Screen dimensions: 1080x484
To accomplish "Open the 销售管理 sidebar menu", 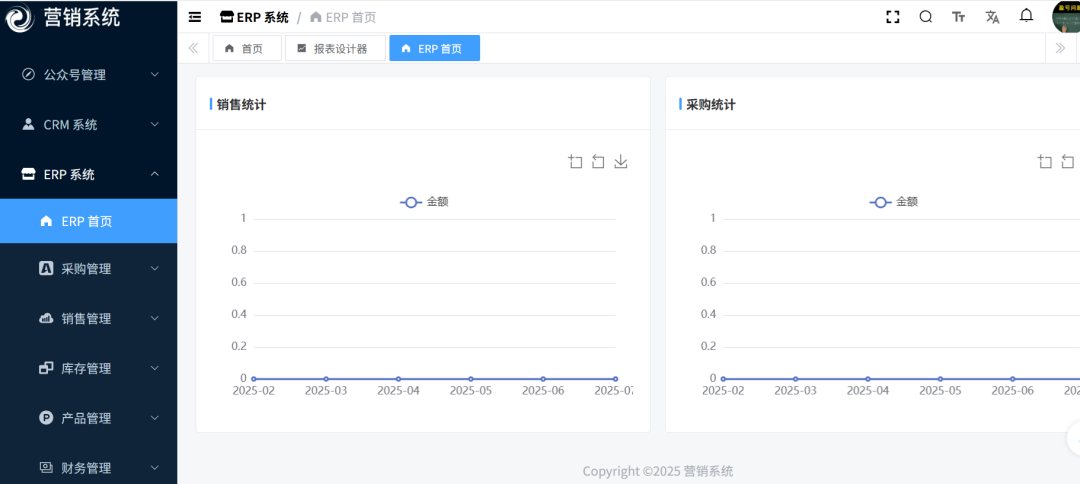I will [88, 318].
